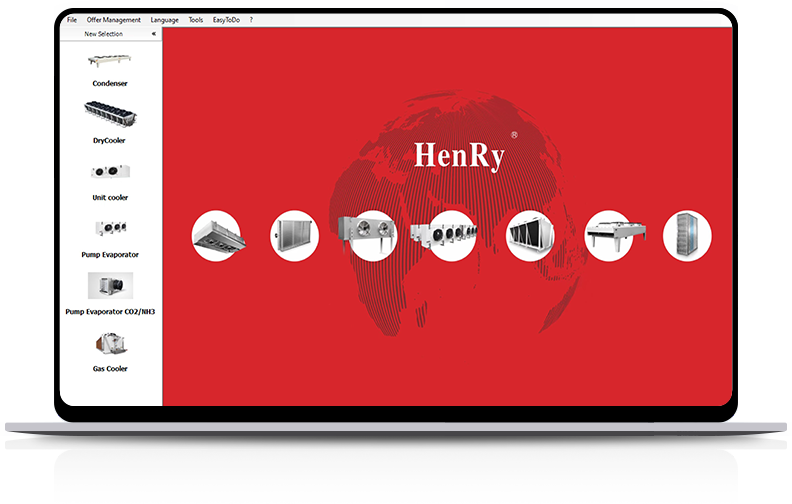This screenshot has width=792, height=504.
Task: Open the Language menu
Action: click(x=164, y=20)
